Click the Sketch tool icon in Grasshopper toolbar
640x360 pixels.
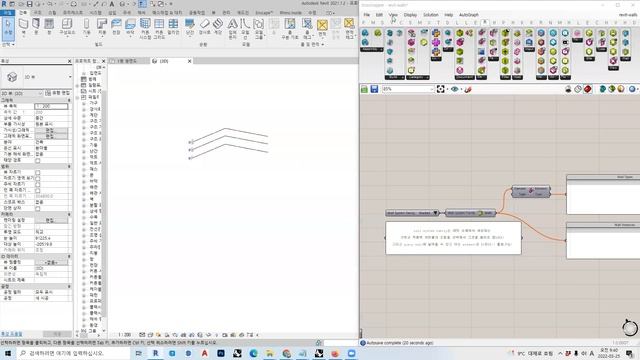click(468, 89)
